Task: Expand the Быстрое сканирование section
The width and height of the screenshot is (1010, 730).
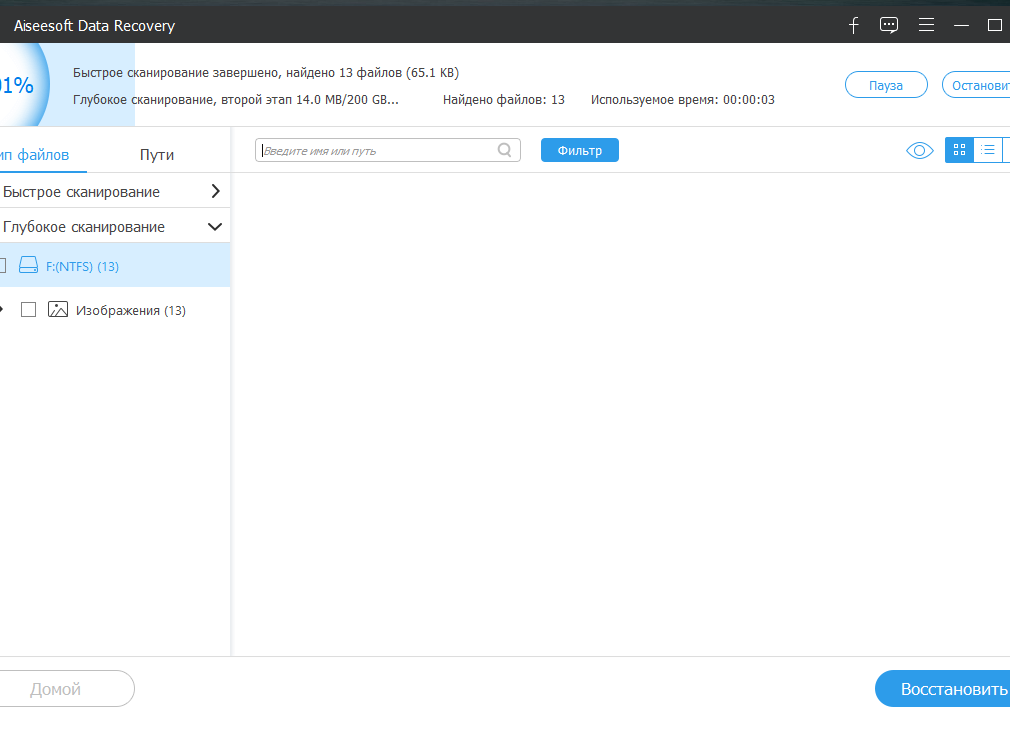Action: pyautogui.click(x=215, y=191)
